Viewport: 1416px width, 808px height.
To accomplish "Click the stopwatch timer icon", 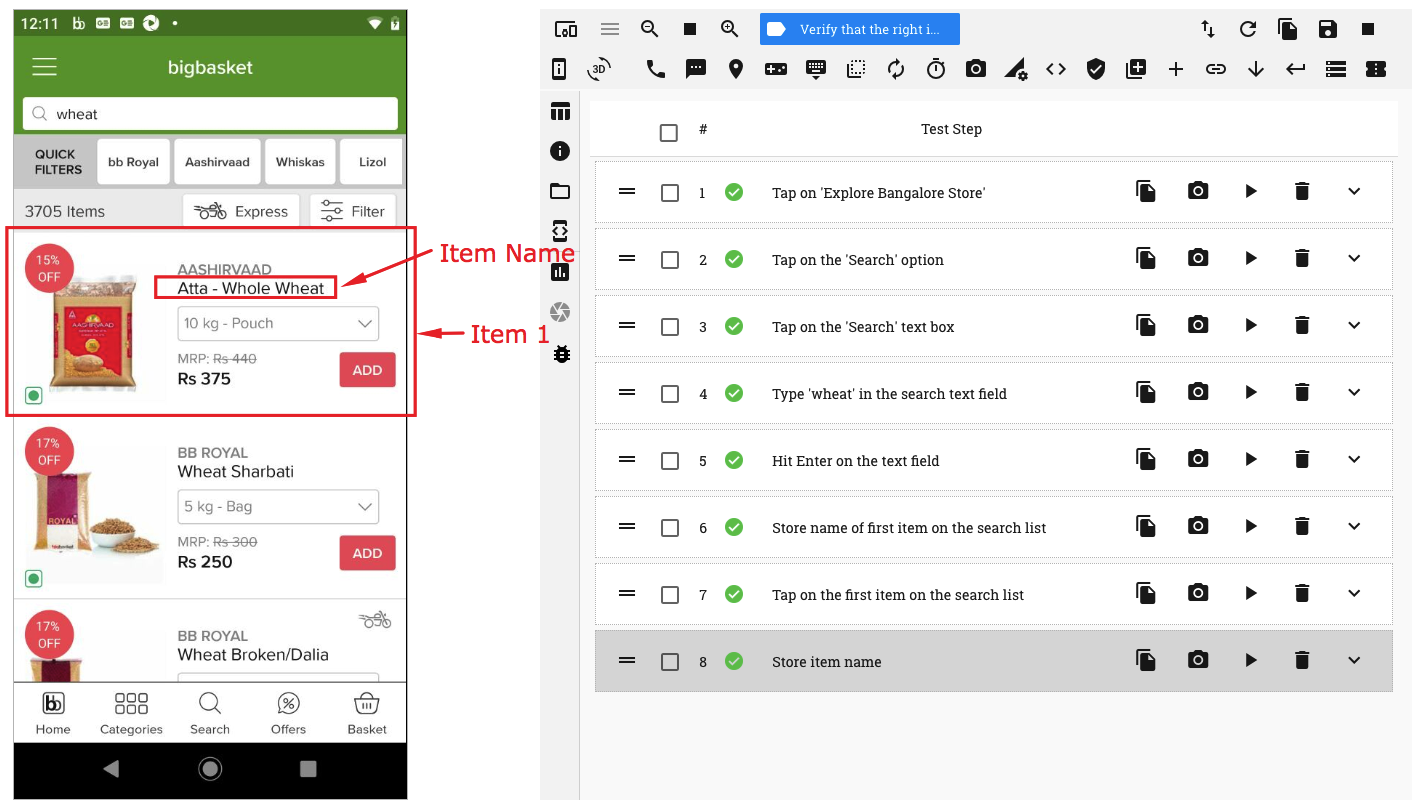I will point(936,69).
